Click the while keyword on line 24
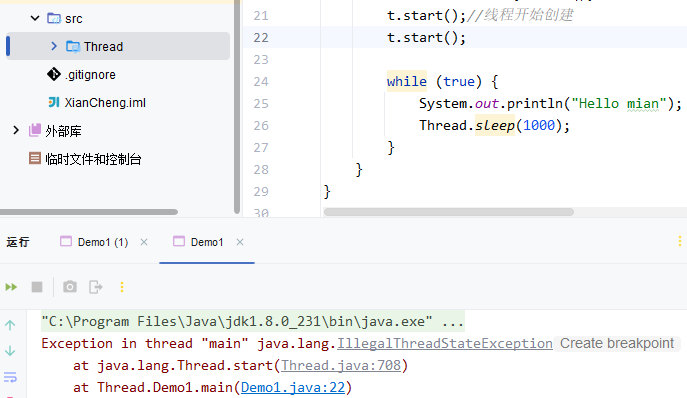Viewport: 687px width, 398px height. pos(407,82)
